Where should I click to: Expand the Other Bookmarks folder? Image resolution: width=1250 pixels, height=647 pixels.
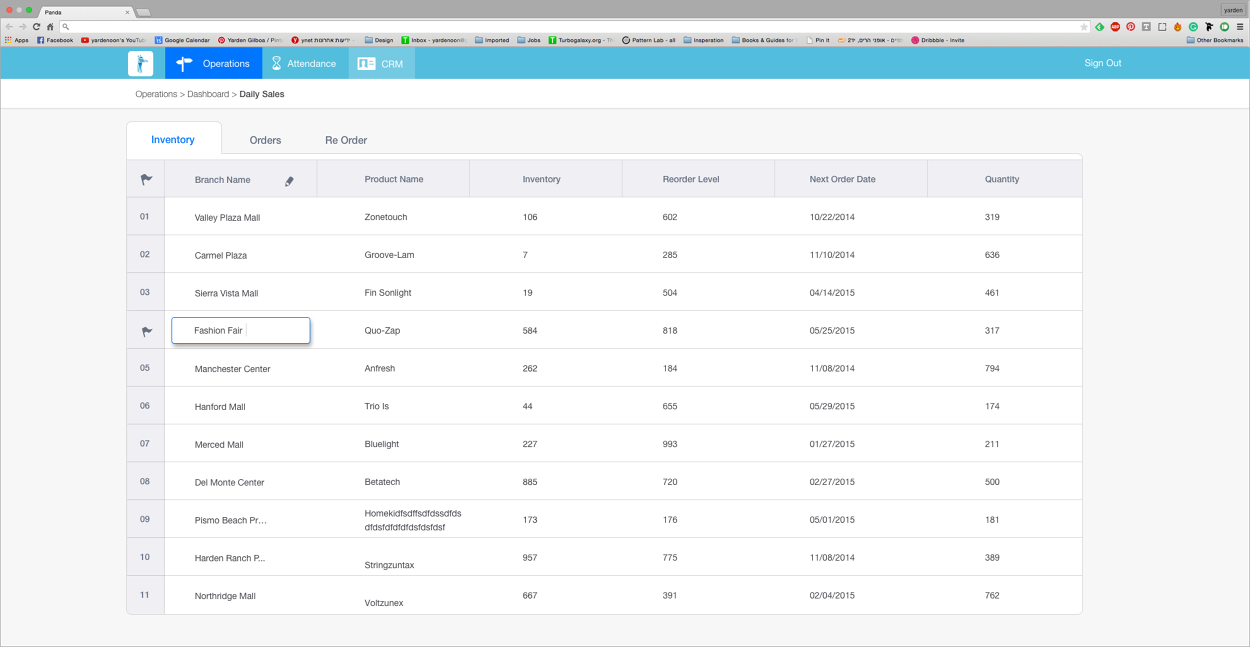pos(1218,39)
